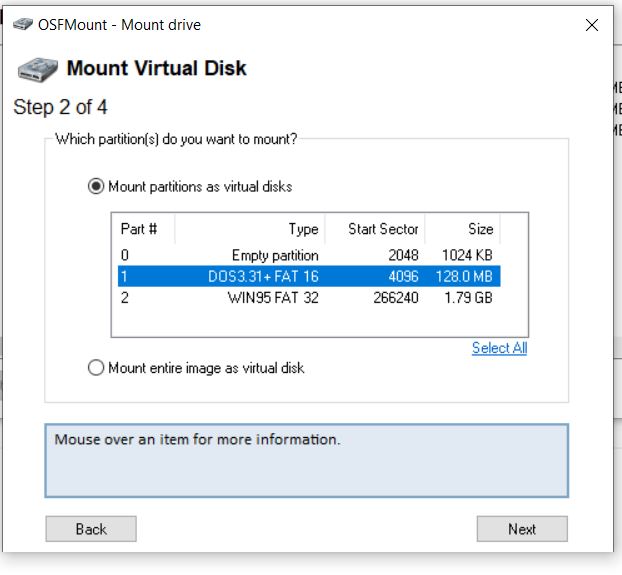
Task: Sort by Start Sector column header
Action: point(375,229)
